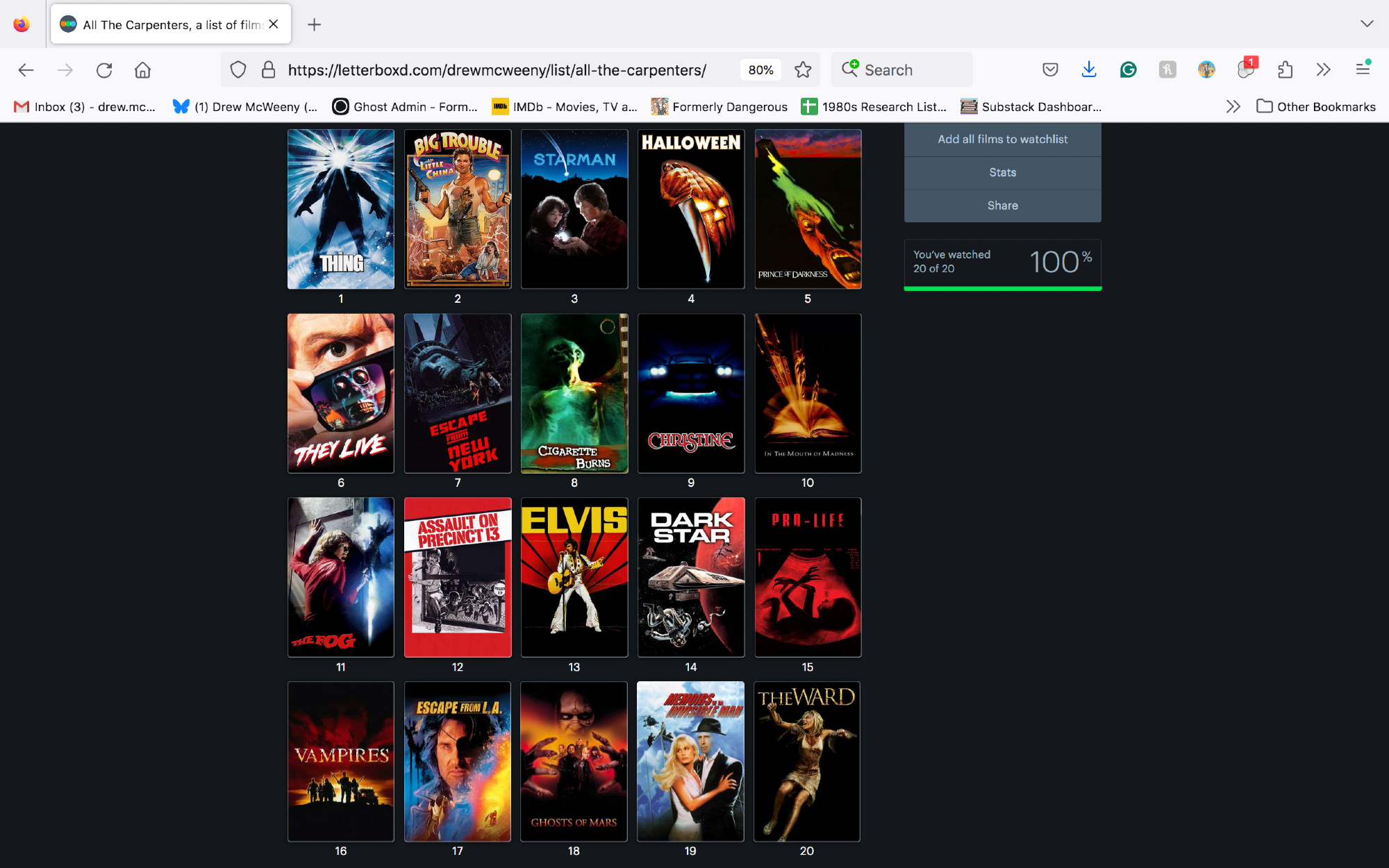
Task: Expand more toolbar tools overflow chevron
Action: [x=1323, y=70]
